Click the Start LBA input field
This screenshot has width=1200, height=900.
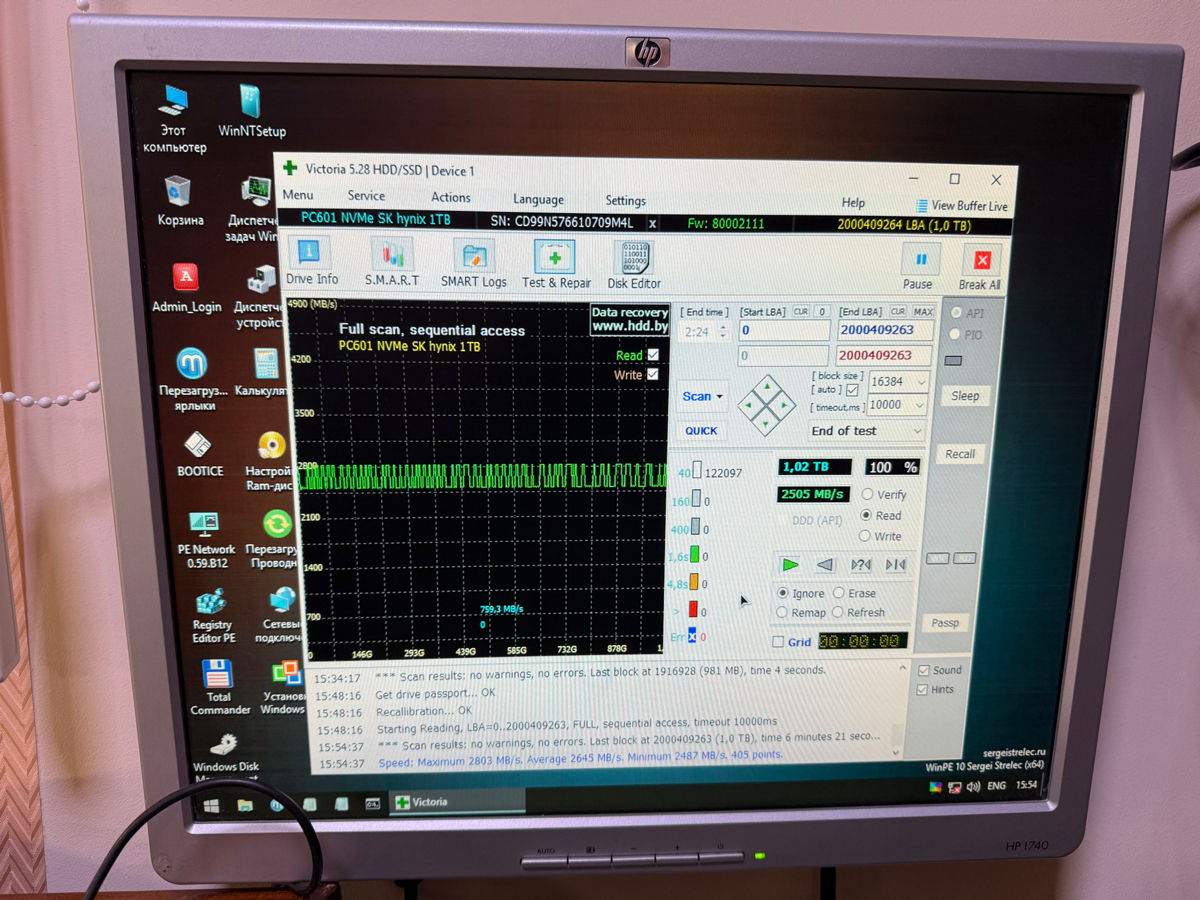click(x=784, y=331)
